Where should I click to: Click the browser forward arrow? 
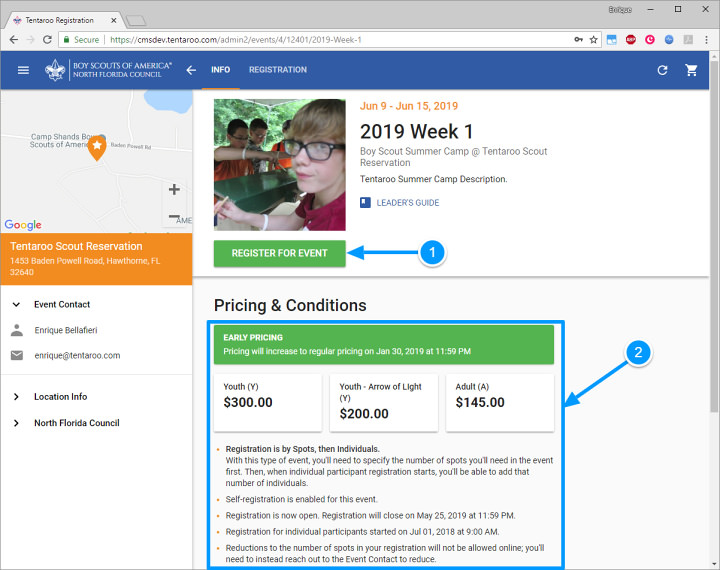tap(30, 40)
